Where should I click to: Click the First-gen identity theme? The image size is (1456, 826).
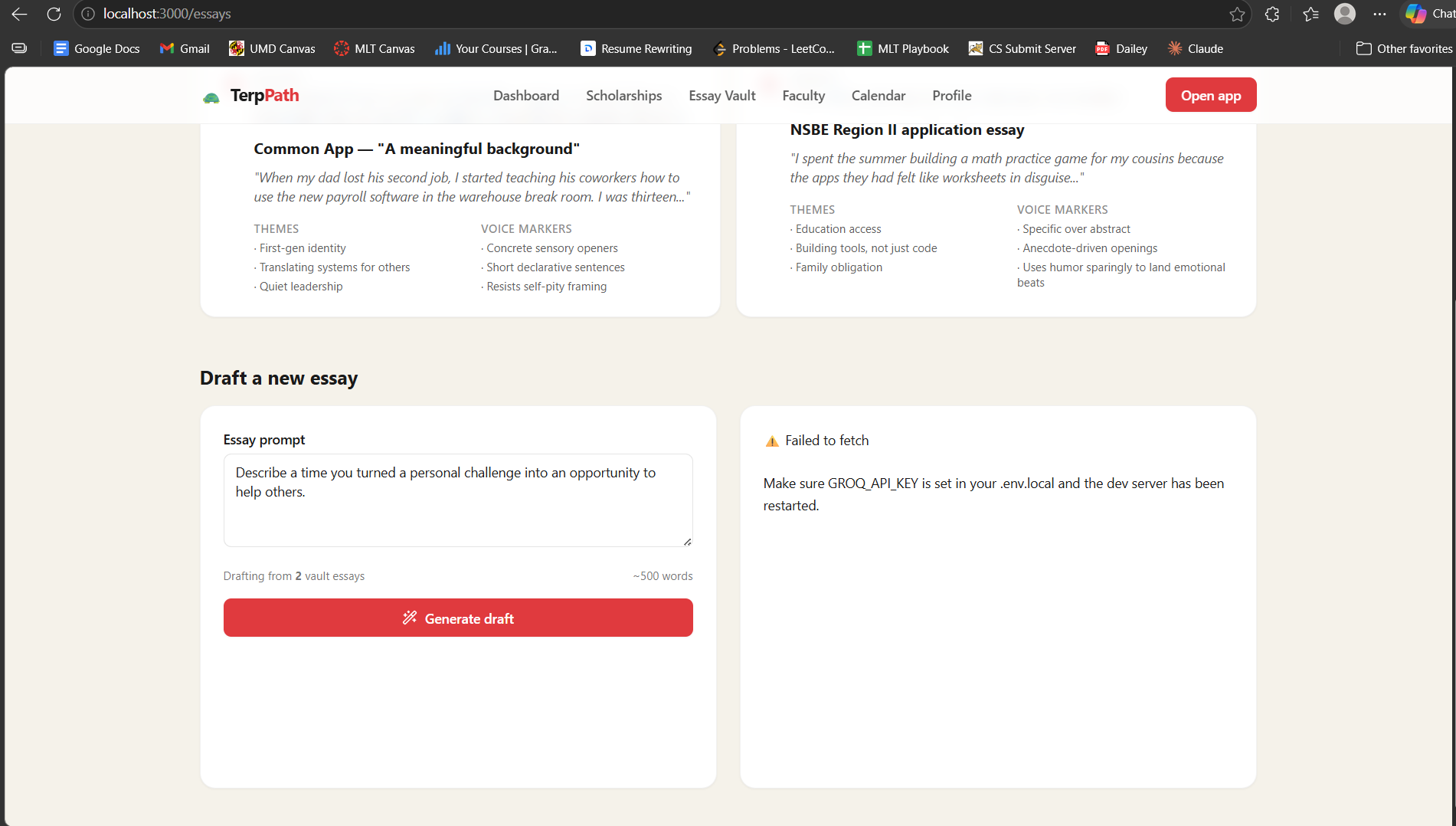click(299, 248)
